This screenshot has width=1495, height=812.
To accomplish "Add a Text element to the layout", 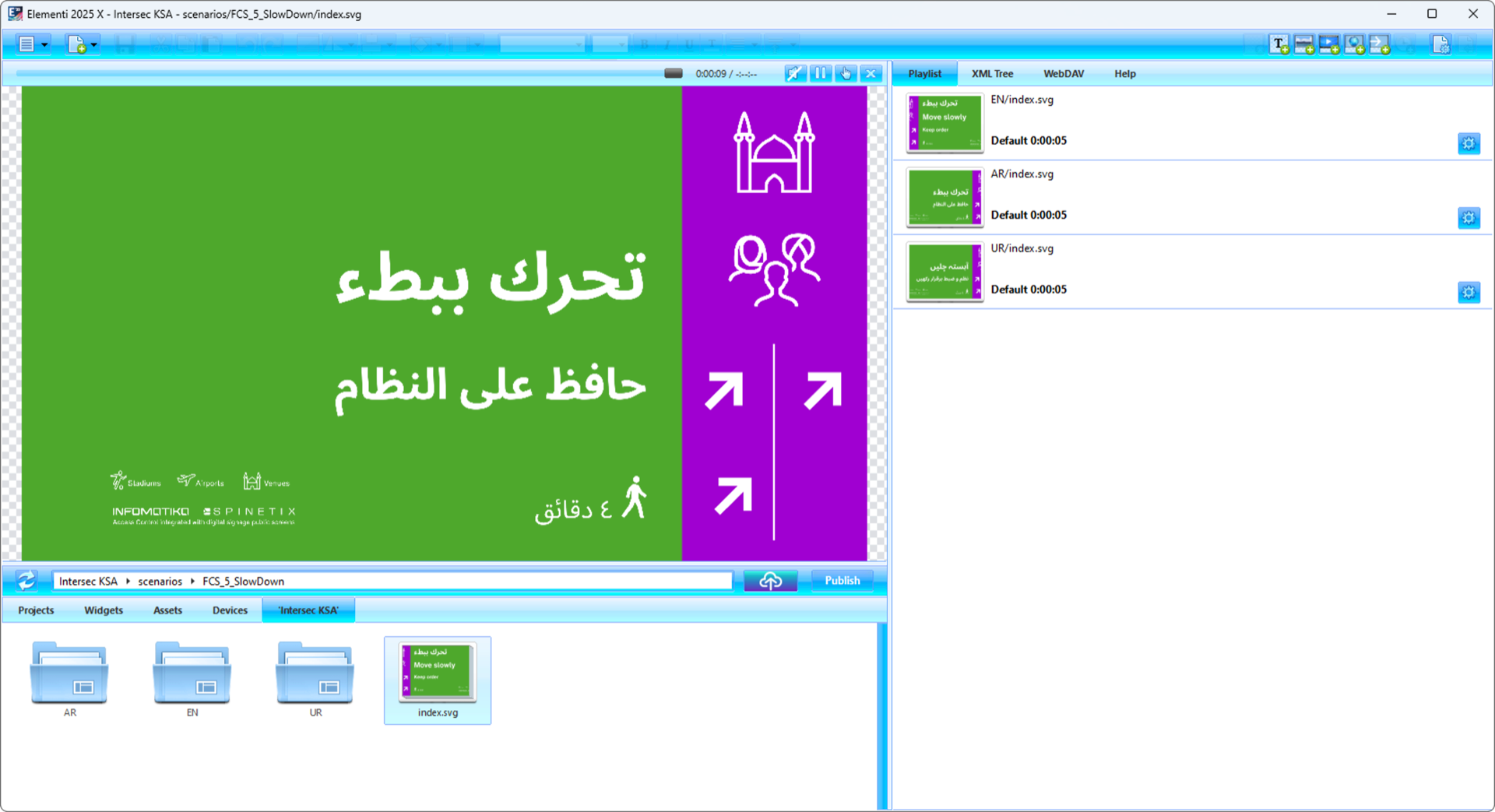I will pyautogui.click(x=1278, y=44).
